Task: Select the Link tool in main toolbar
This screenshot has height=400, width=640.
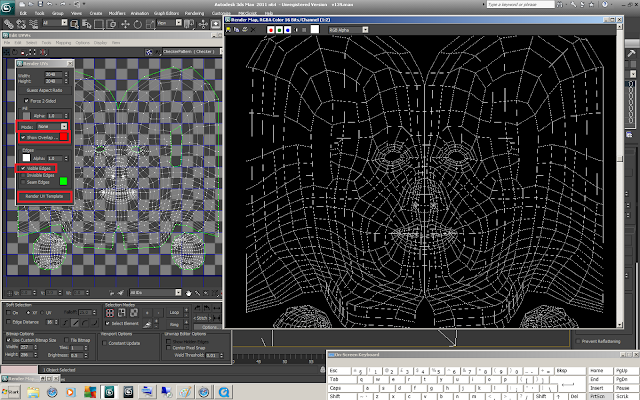Action: pyautogui.click(x=8, y=24)
